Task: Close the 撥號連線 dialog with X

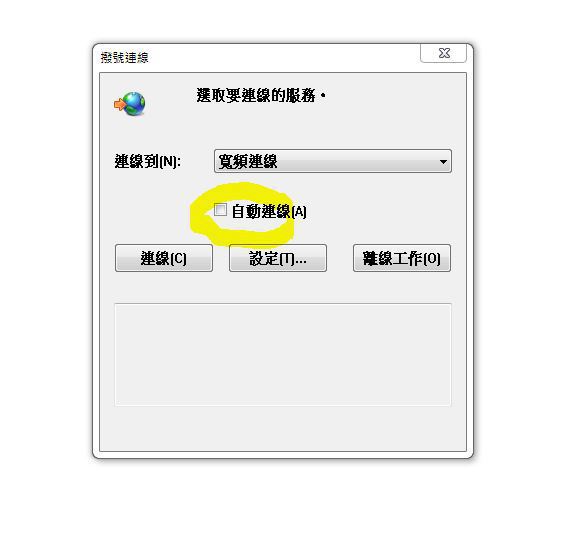Action: coord(444,53)
